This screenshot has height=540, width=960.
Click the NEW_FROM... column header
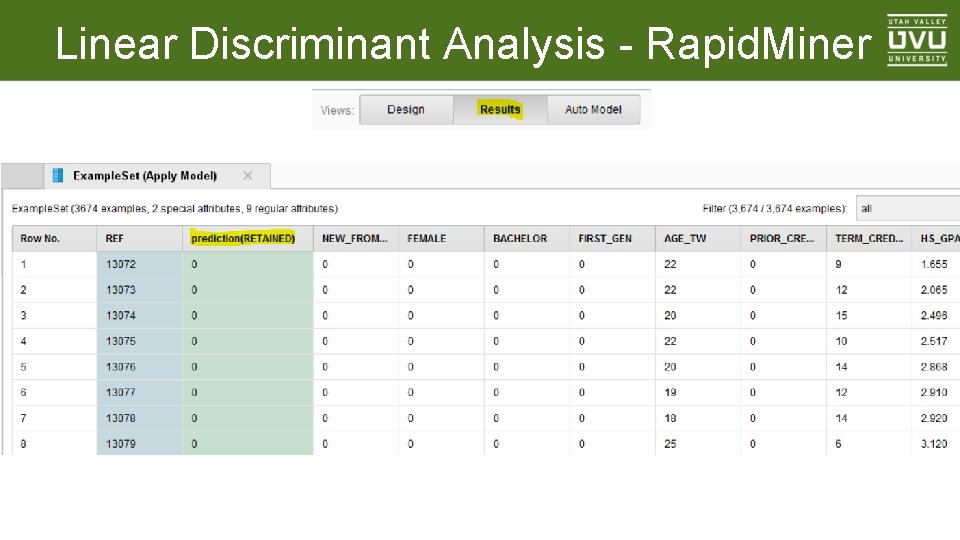tap(356, 239)
